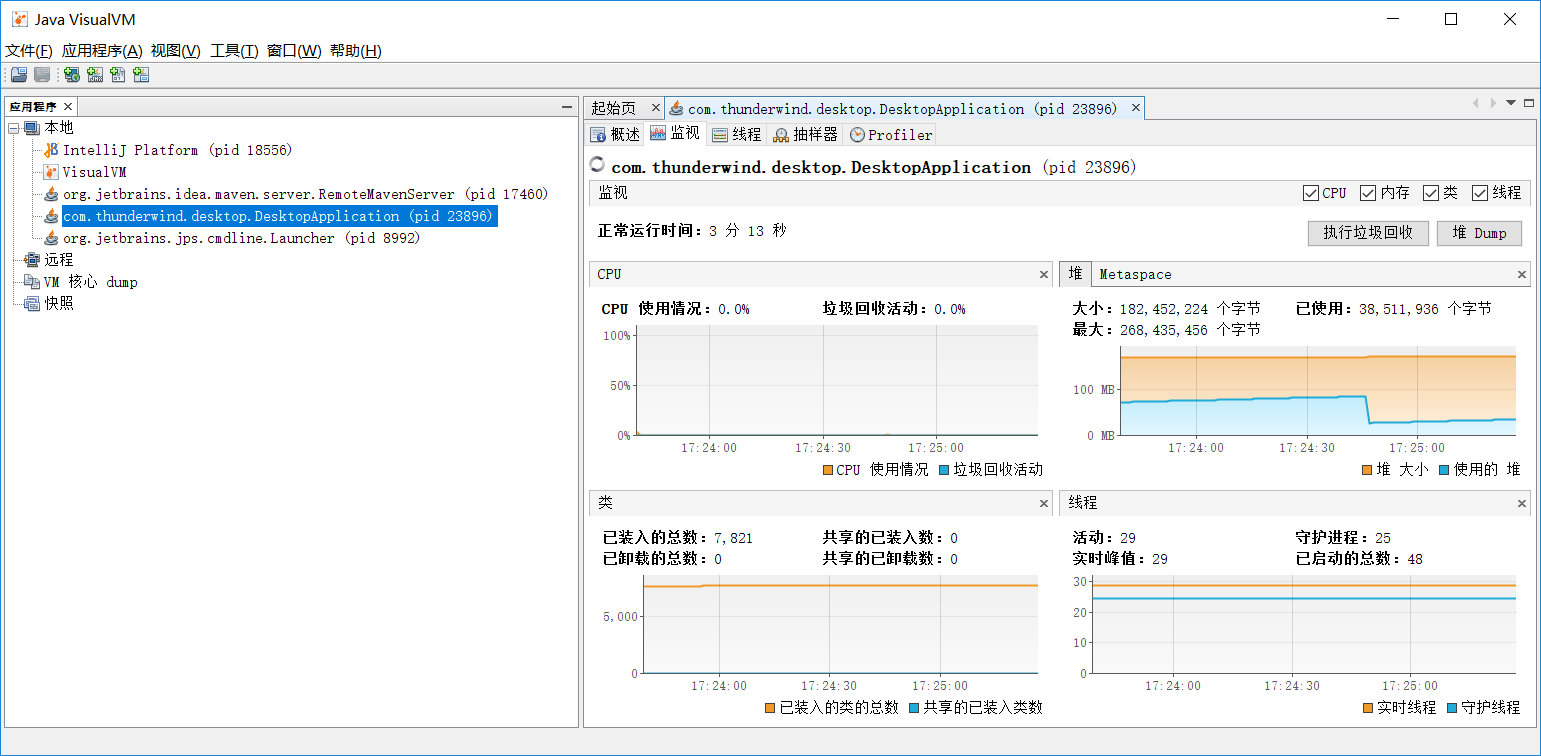Close the heap graph panel
Image resolution: width=1541 pixels, height=756 pixels.
click(1522, 274)
